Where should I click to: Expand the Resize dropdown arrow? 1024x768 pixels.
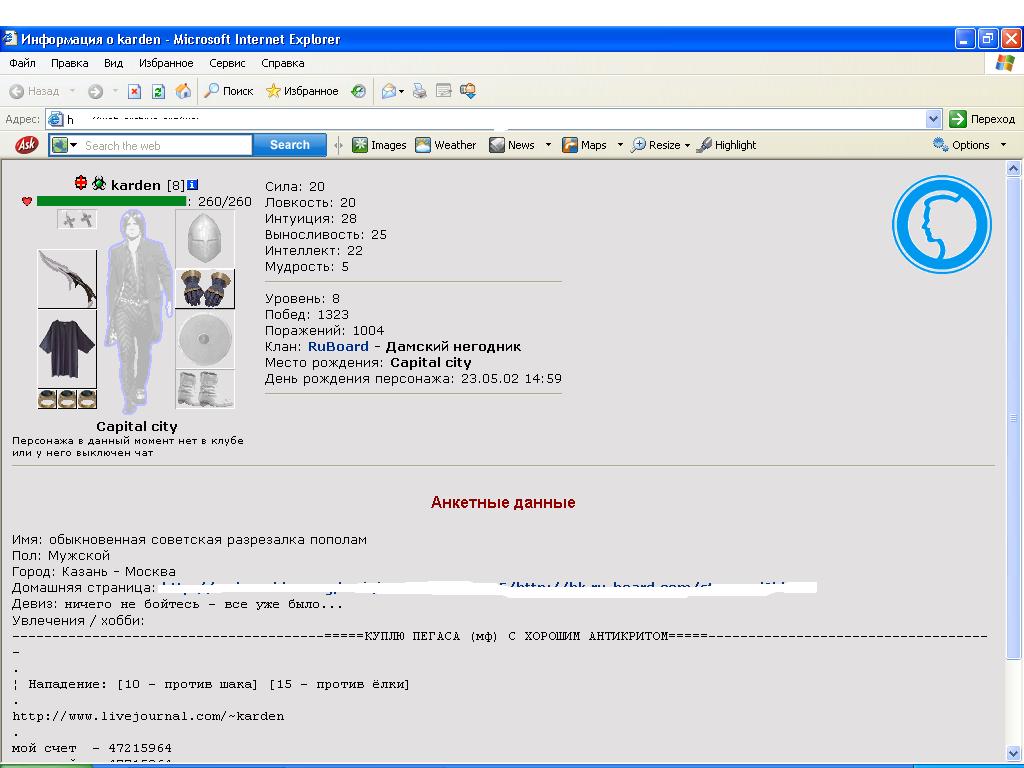tap(687, 145)
